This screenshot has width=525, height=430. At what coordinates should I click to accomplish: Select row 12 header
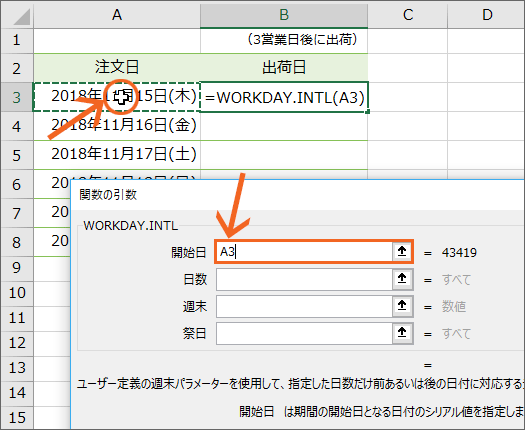[17, 343]
